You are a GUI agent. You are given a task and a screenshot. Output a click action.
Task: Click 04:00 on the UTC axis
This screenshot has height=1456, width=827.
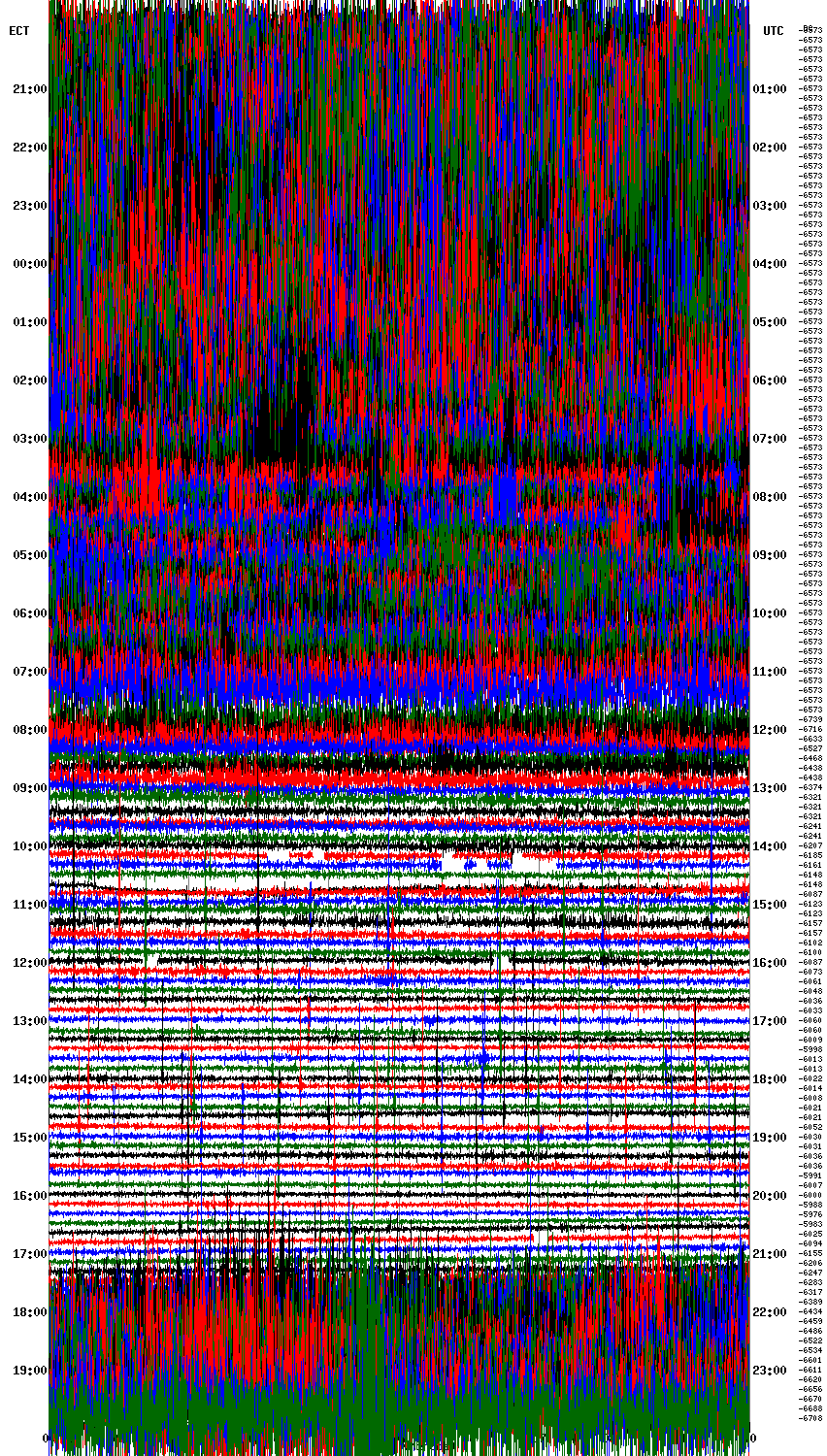click(x=770, y=263)
